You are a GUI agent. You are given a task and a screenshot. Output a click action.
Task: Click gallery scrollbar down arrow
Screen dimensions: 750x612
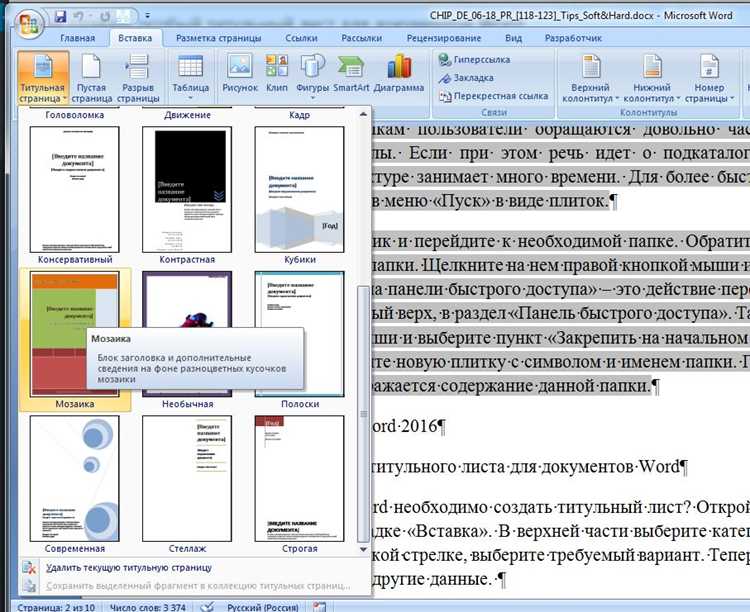(x=363, y=549)
